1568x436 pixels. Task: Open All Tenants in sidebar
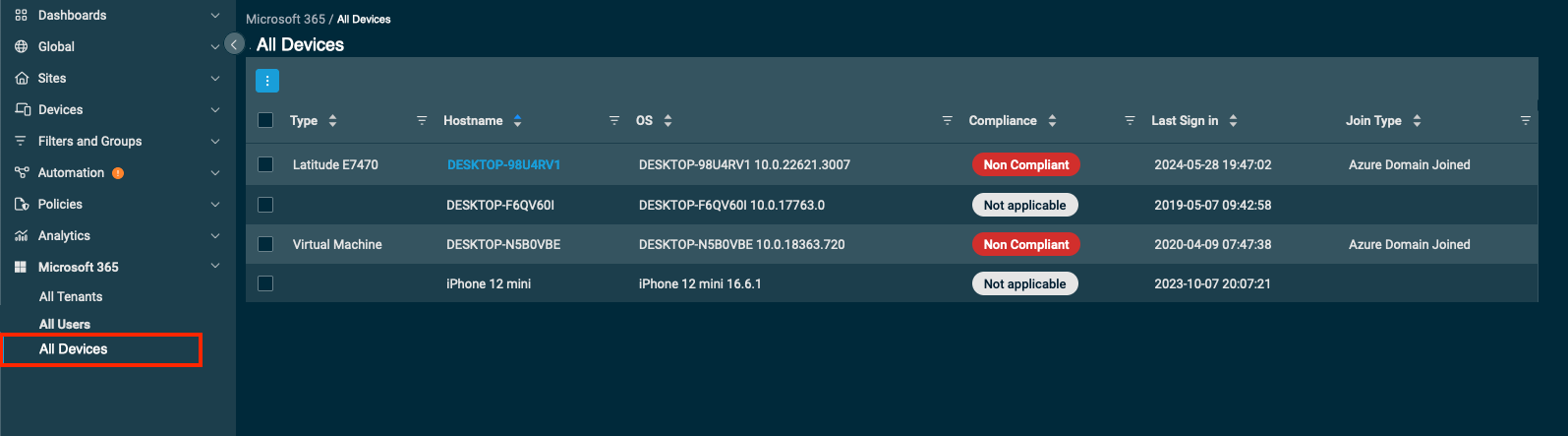click(71, 296)
